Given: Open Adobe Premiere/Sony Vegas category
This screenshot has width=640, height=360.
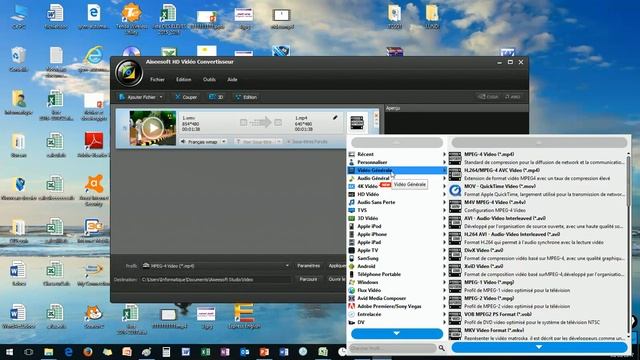Looking at the screenshot, I should pos(397,306).
